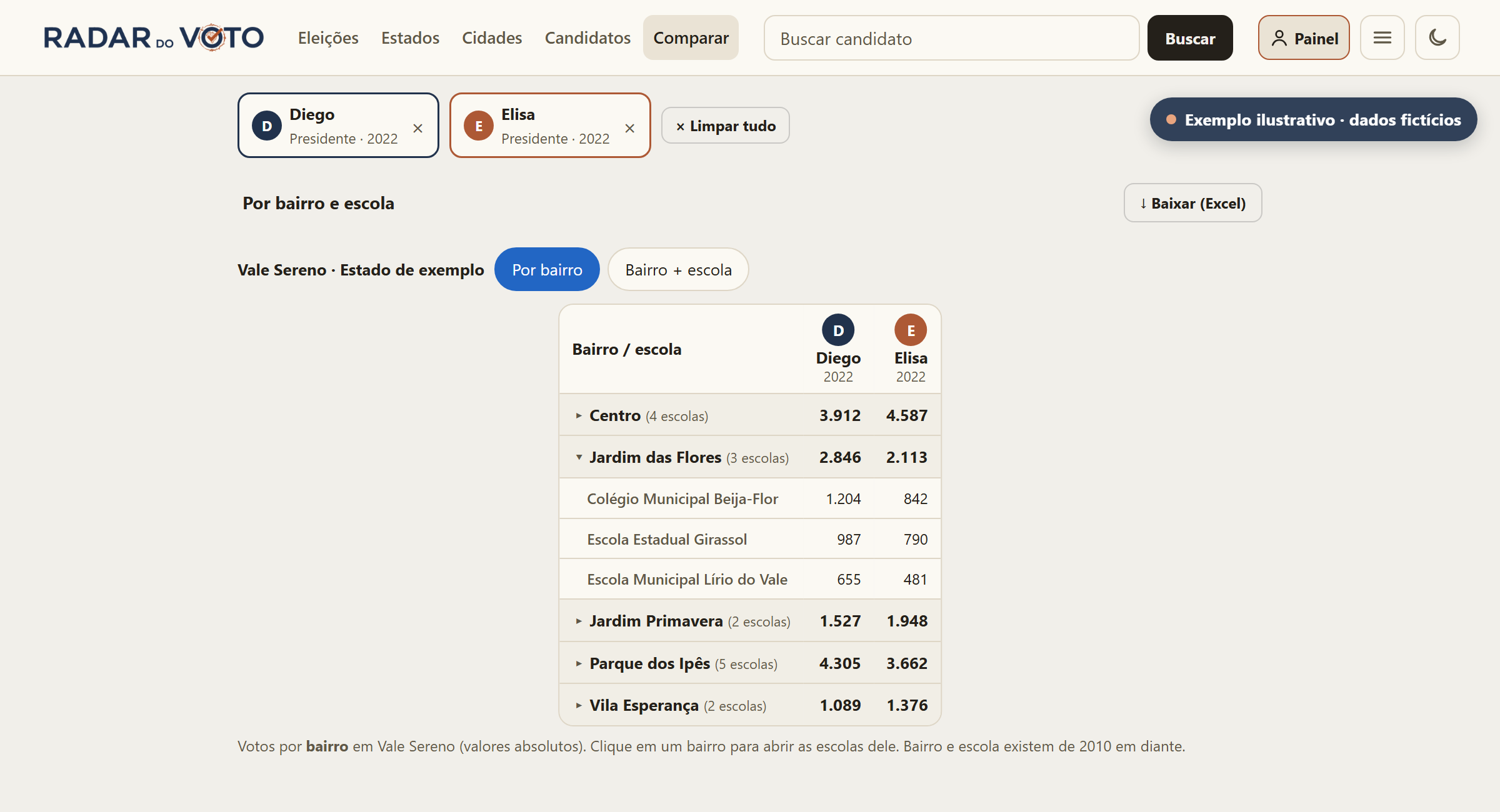Screen dimensions: 1500x812
Task: Remove Diego chip with its X icon
Action: coord(418,128)
